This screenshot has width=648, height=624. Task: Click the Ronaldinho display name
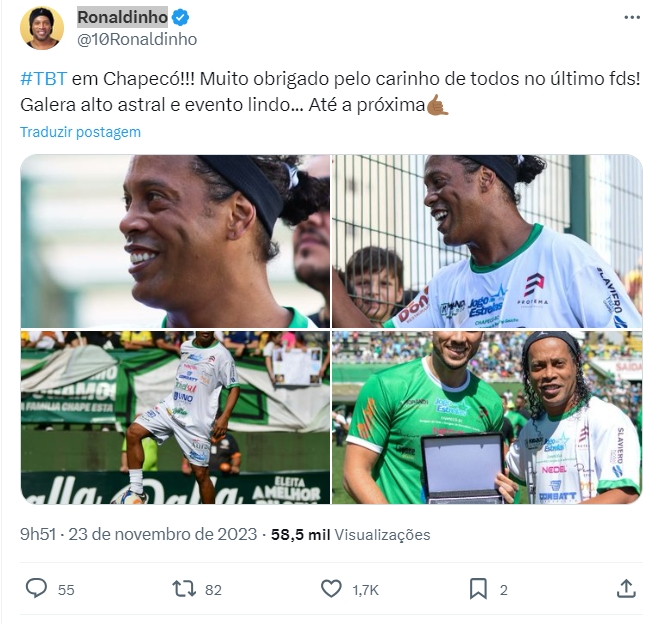[122, 17]
